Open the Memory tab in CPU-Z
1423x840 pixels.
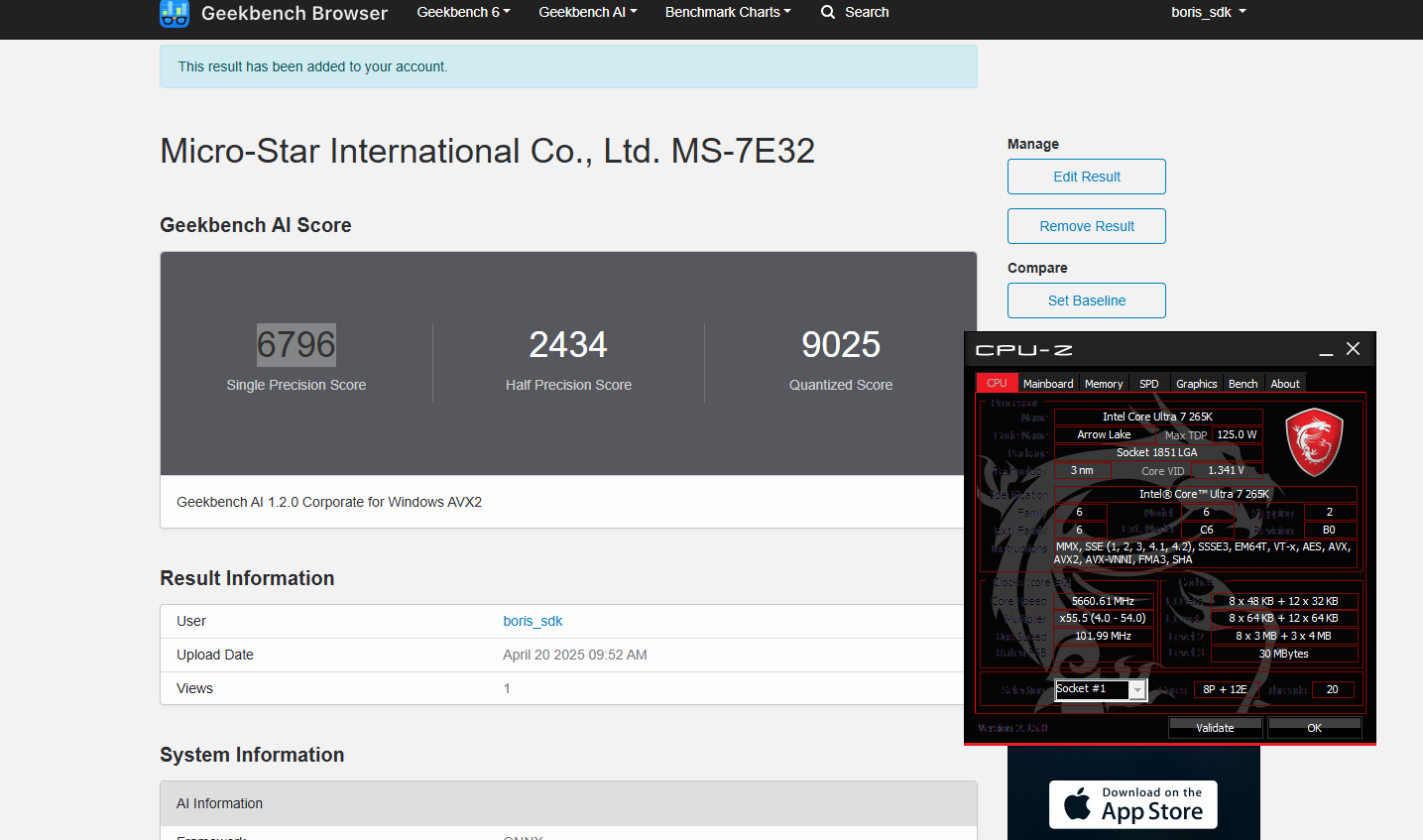point(1104,384)
